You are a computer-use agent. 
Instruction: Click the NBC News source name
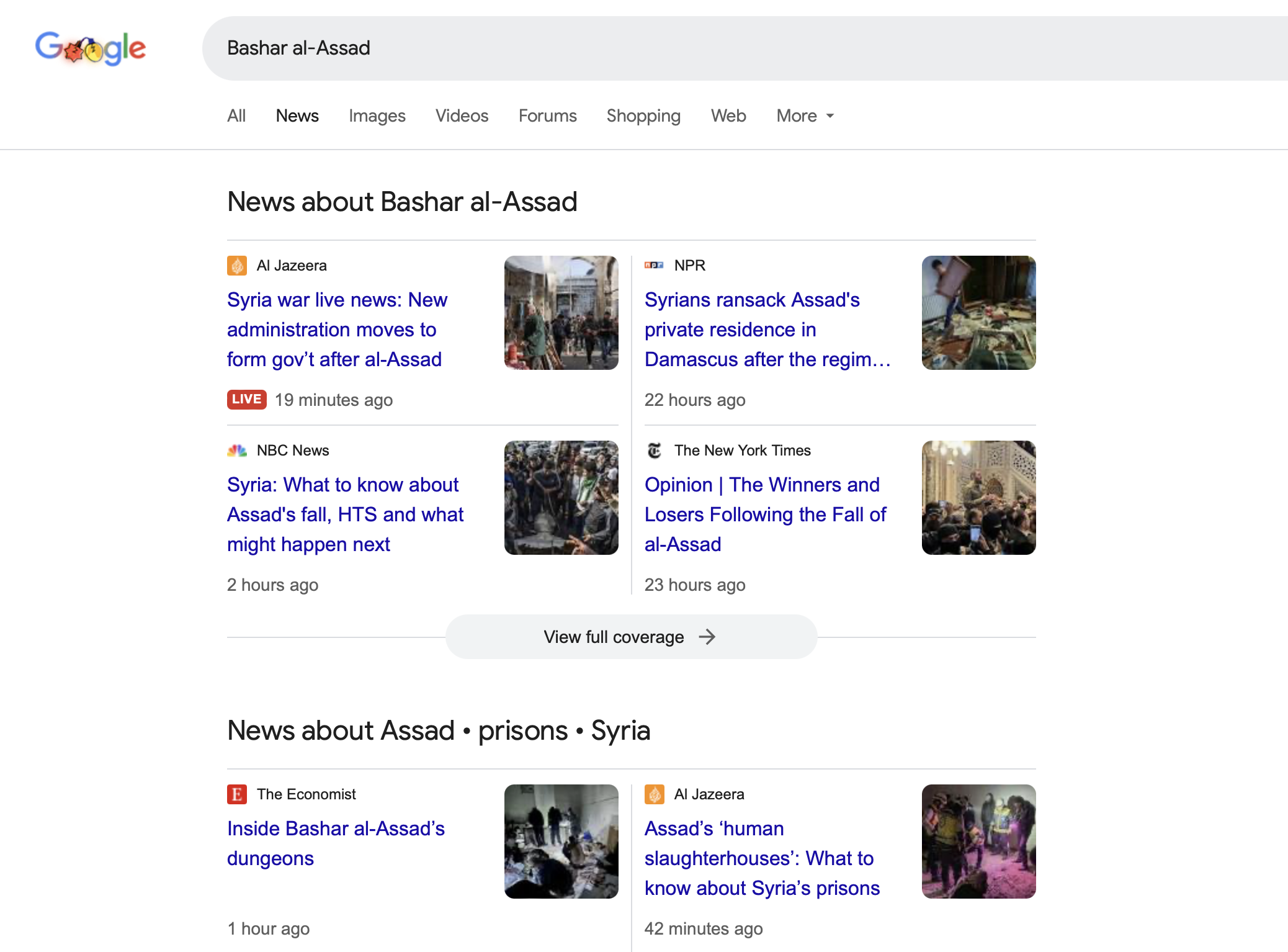293,451
